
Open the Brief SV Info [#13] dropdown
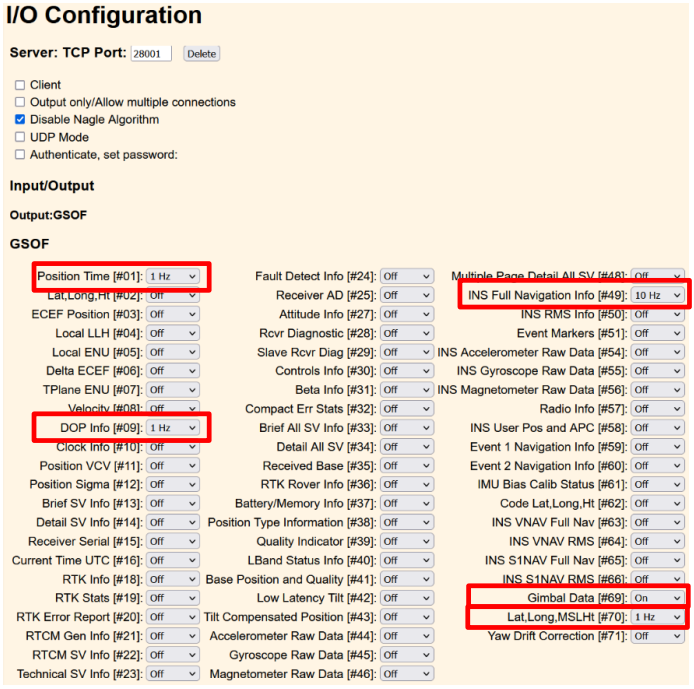point(173,504)
